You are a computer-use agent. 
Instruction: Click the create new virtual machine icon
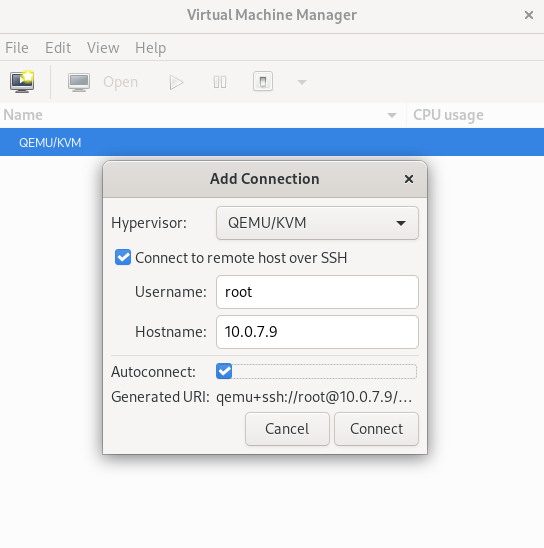22,82
